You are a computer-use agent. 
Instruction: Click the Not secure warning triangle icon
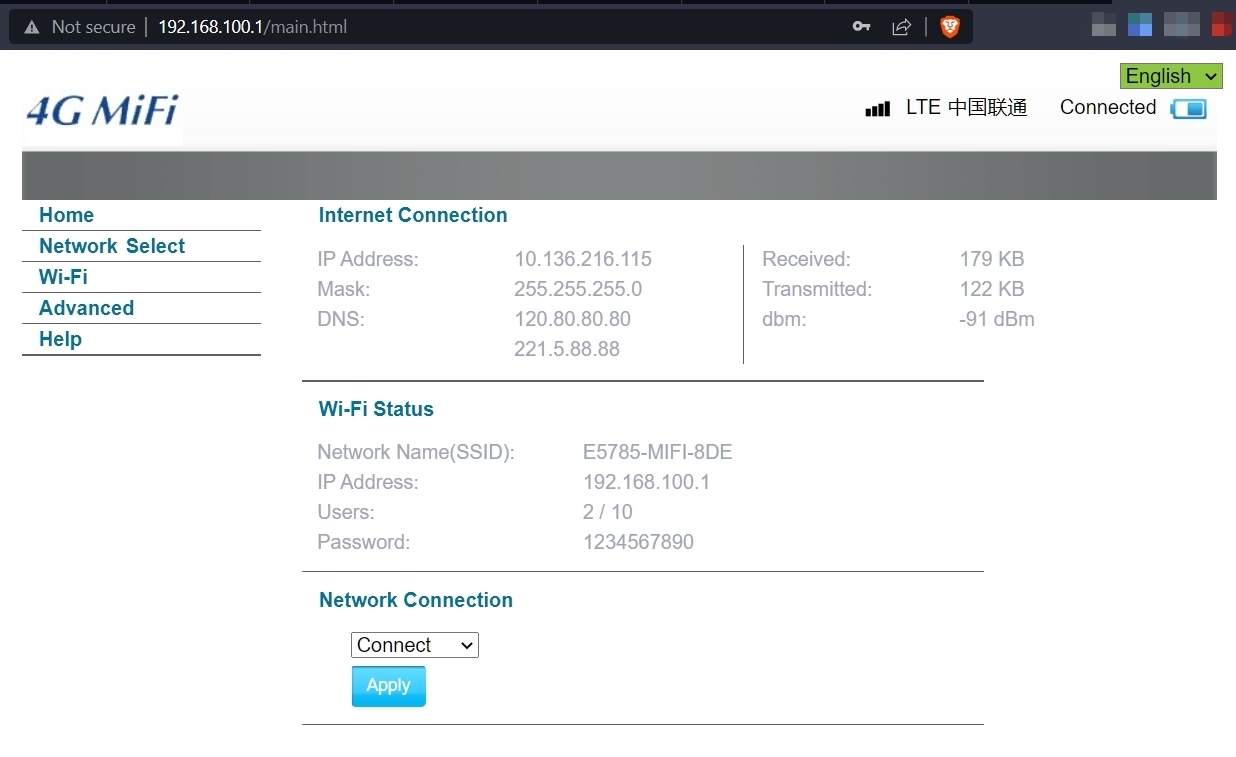click(32, 27)
